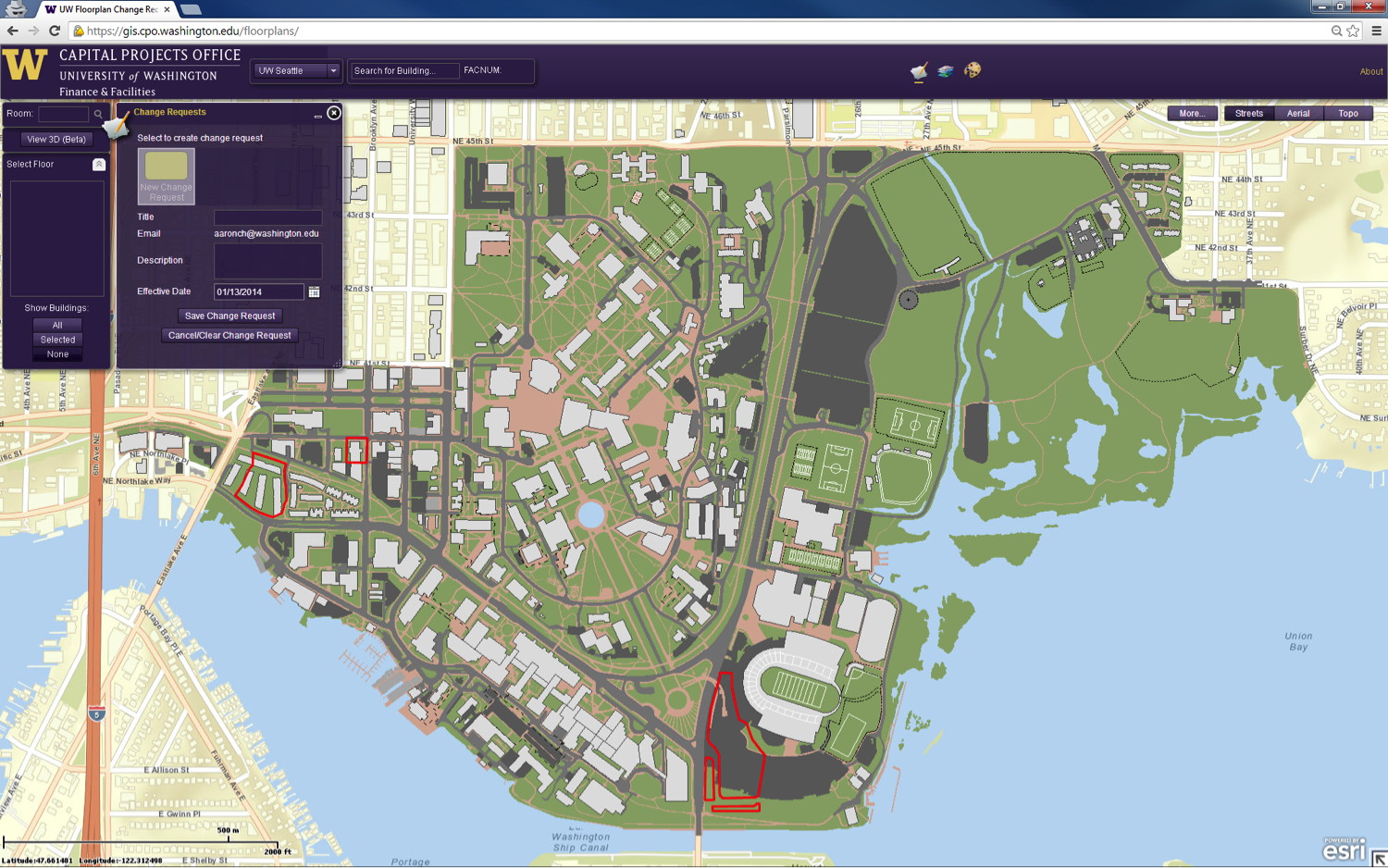Image resolution: width=1388 pixels, height=868 pixels.
Task: Set Show Buildings to None
Action: (x=57, y=354)
